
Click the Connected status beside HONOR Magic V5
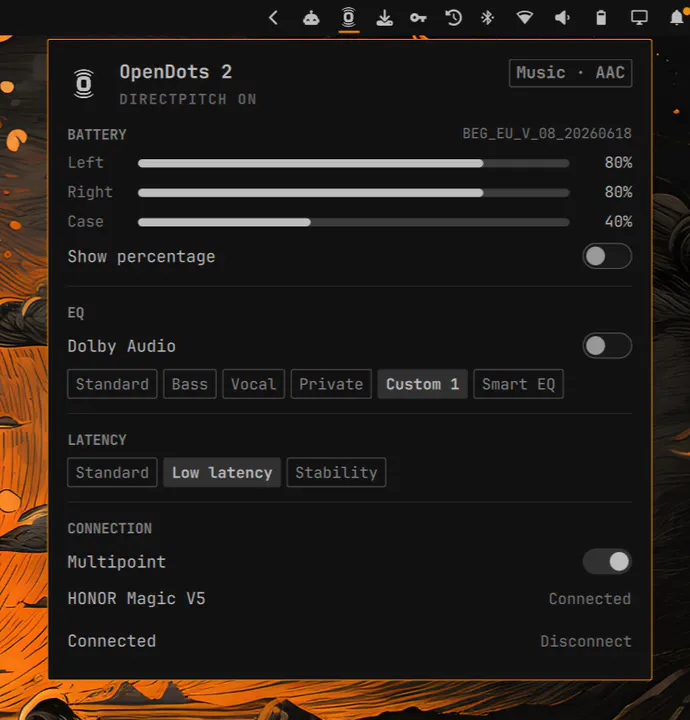pyautogui.click(x=590, y=599)
